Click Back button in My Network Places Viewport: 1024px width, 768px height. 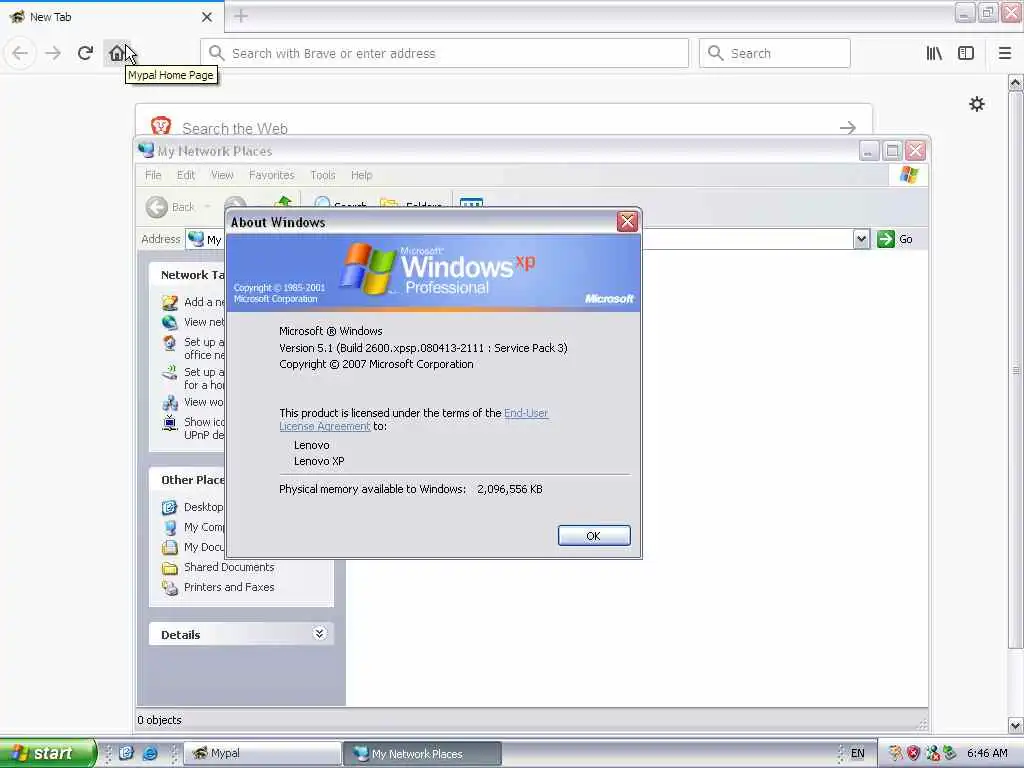click(170, 207)
